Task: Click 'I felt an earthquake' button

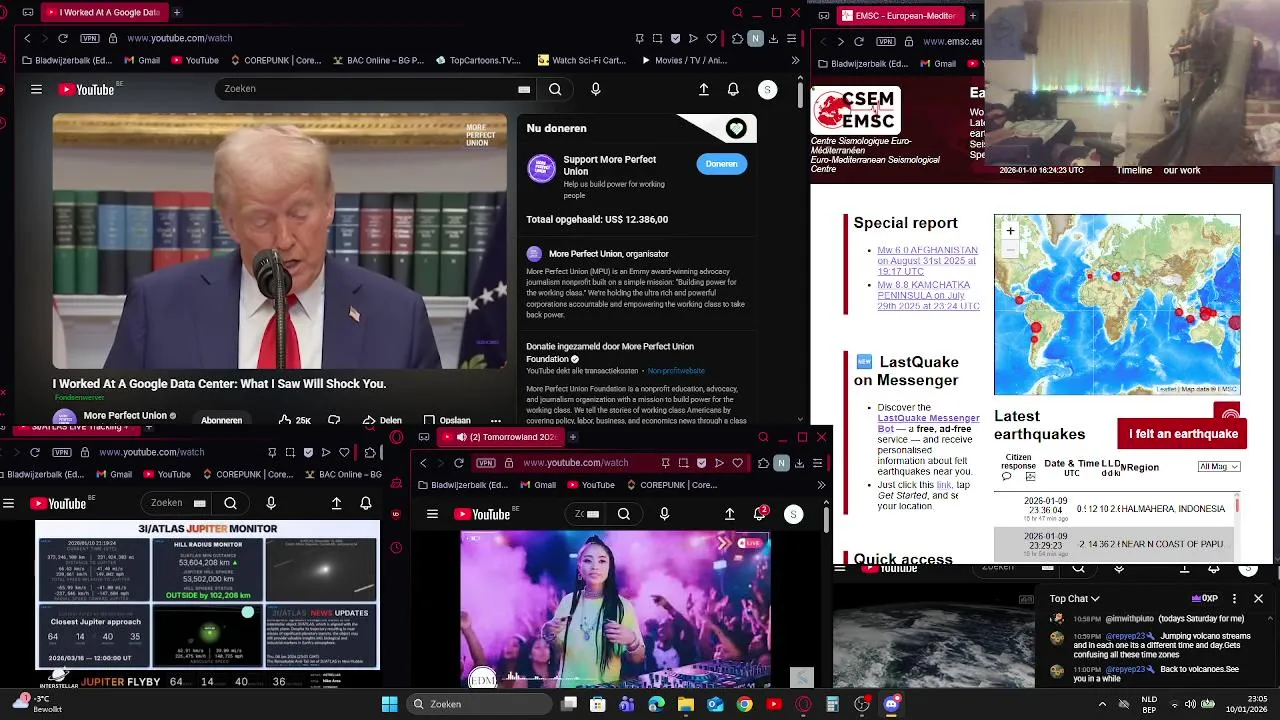Action: click(1183, 434)
